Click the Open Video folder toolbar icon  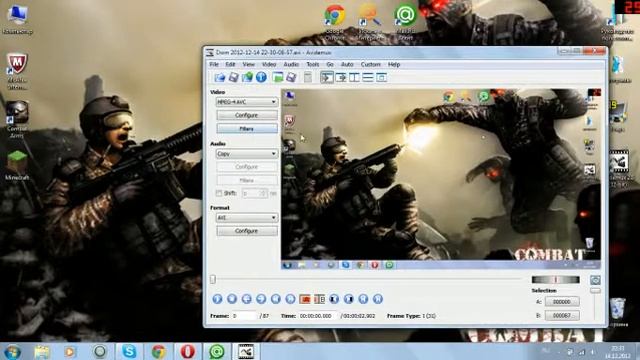pos(220,77)
